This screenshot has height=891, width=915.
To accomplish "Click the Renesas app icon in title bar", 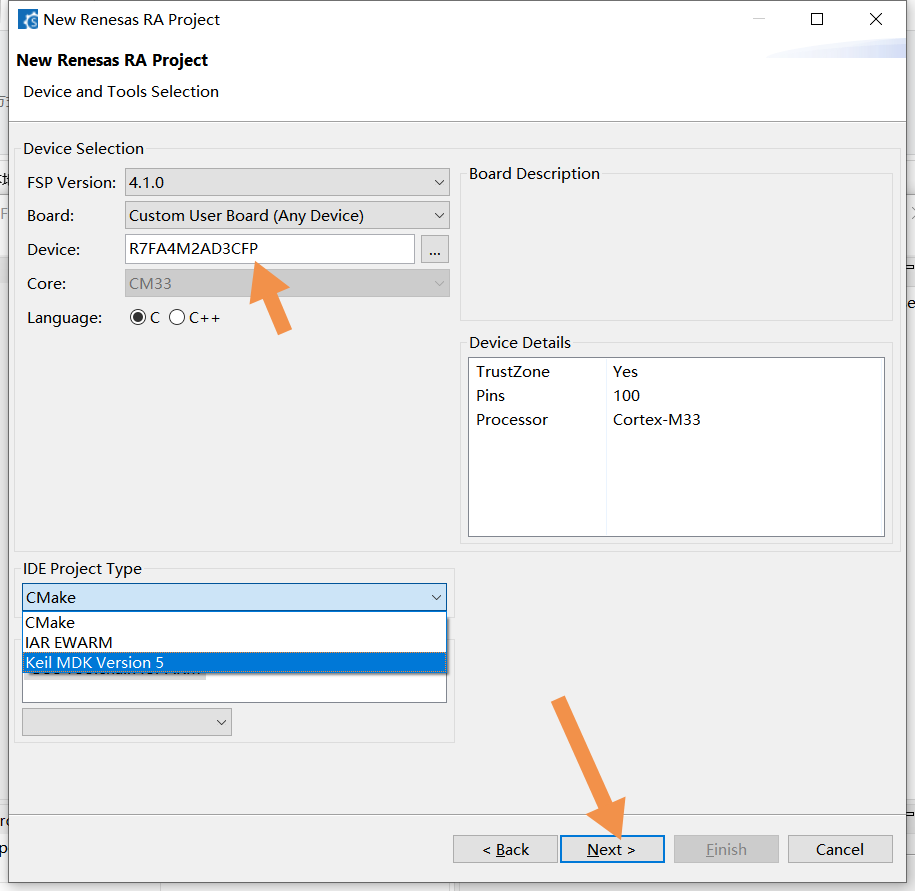I will pos(27,19).
